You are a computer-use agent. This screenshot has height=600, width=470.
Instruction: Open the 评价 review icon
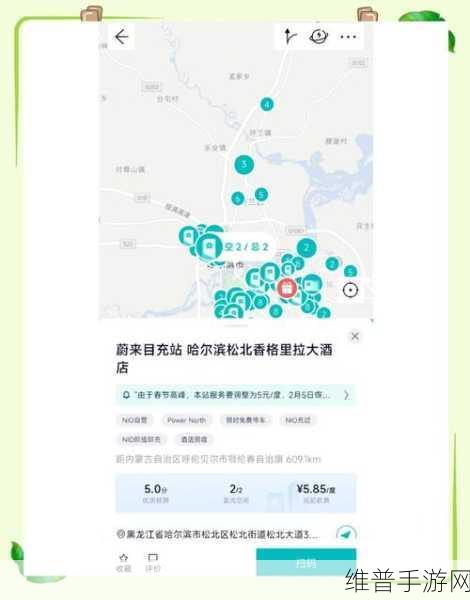tap(153, 562)
